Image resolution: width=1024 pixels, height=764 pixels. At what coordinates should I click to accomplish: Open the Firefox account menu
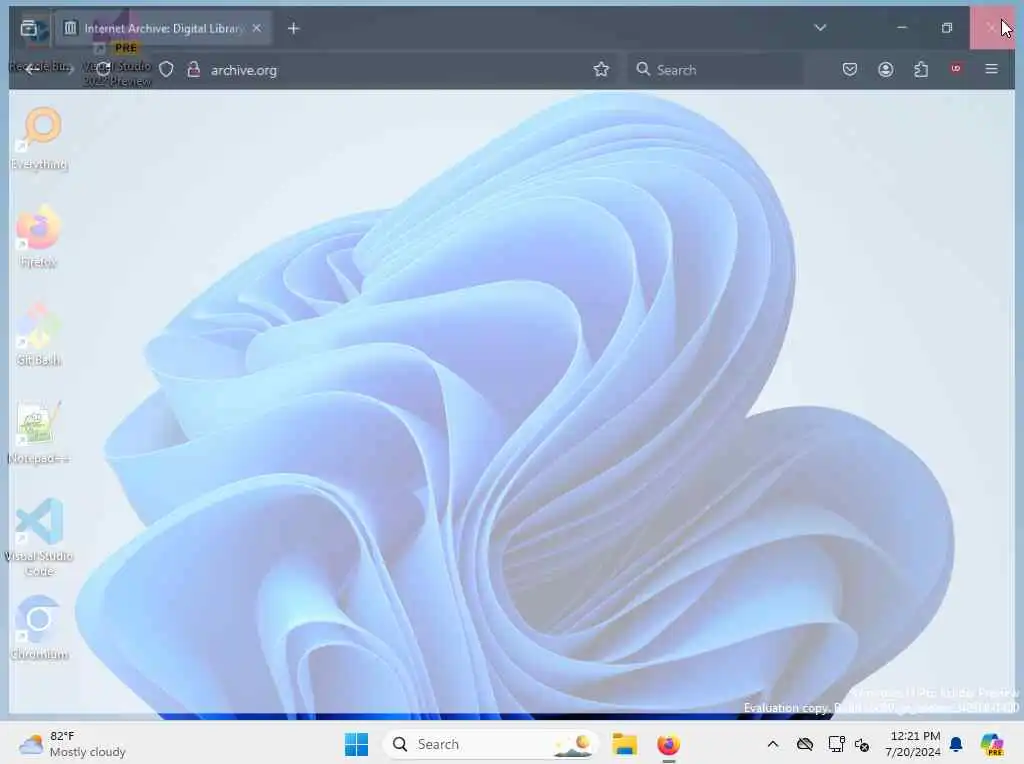886,69
